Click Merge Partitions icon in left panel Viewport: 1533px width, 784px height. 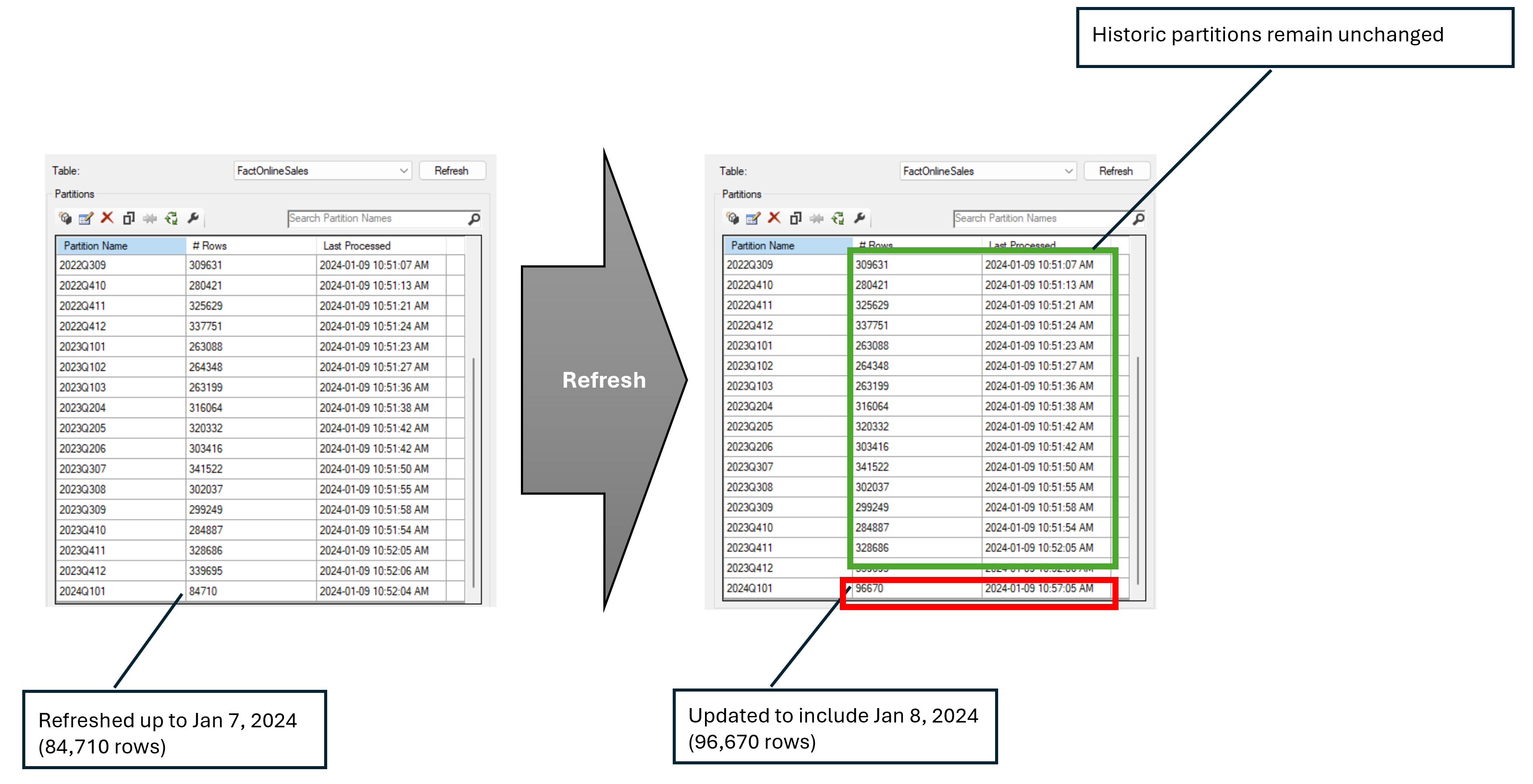click(150, 218)
